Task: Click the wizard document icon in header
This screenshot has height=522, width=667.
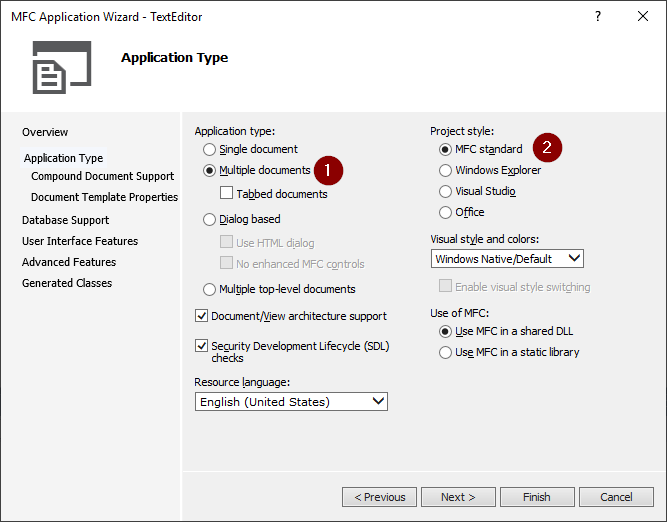Action: [61, 68]
